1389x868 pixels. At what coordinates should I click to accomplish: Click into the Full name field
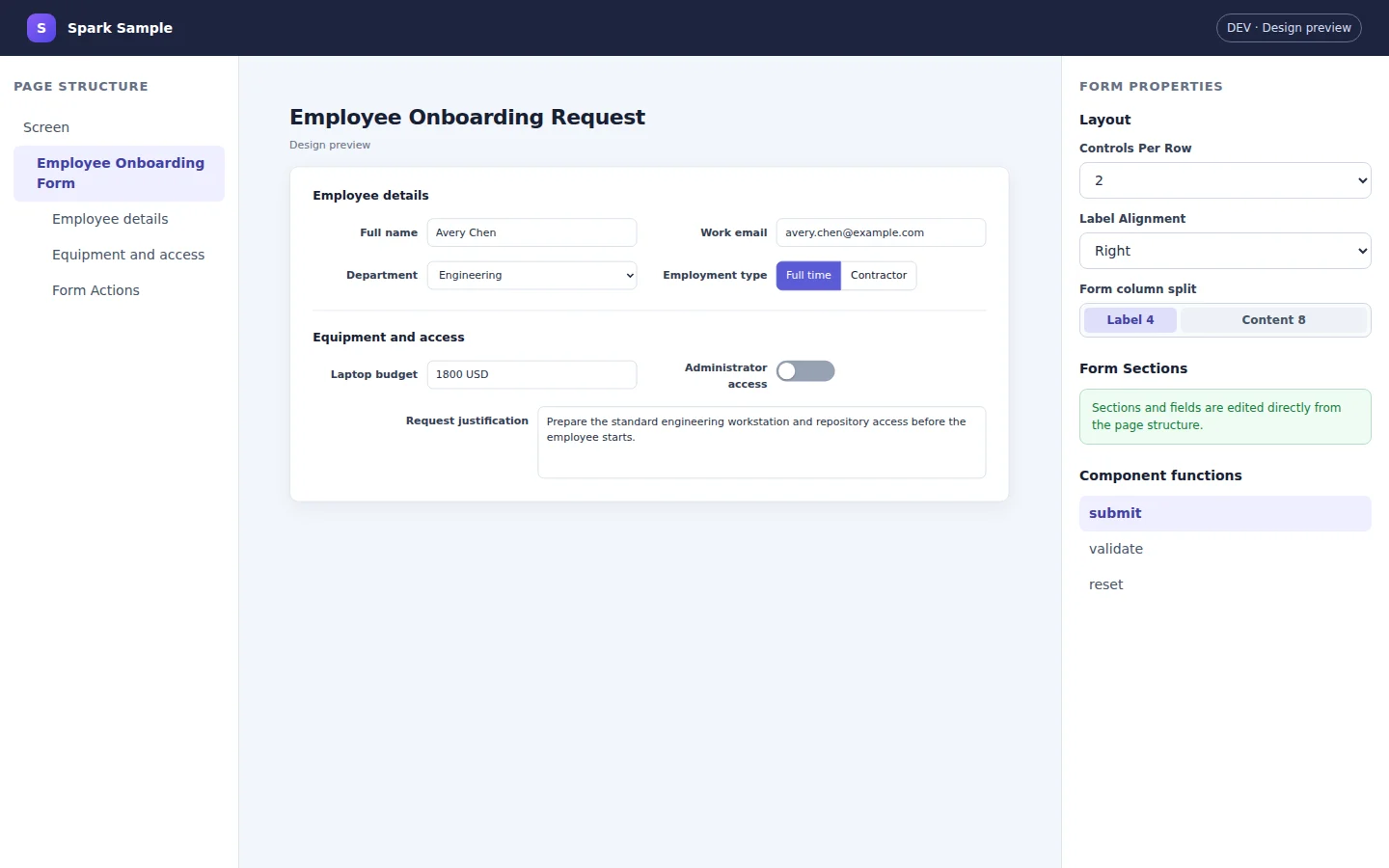point(531,232)
